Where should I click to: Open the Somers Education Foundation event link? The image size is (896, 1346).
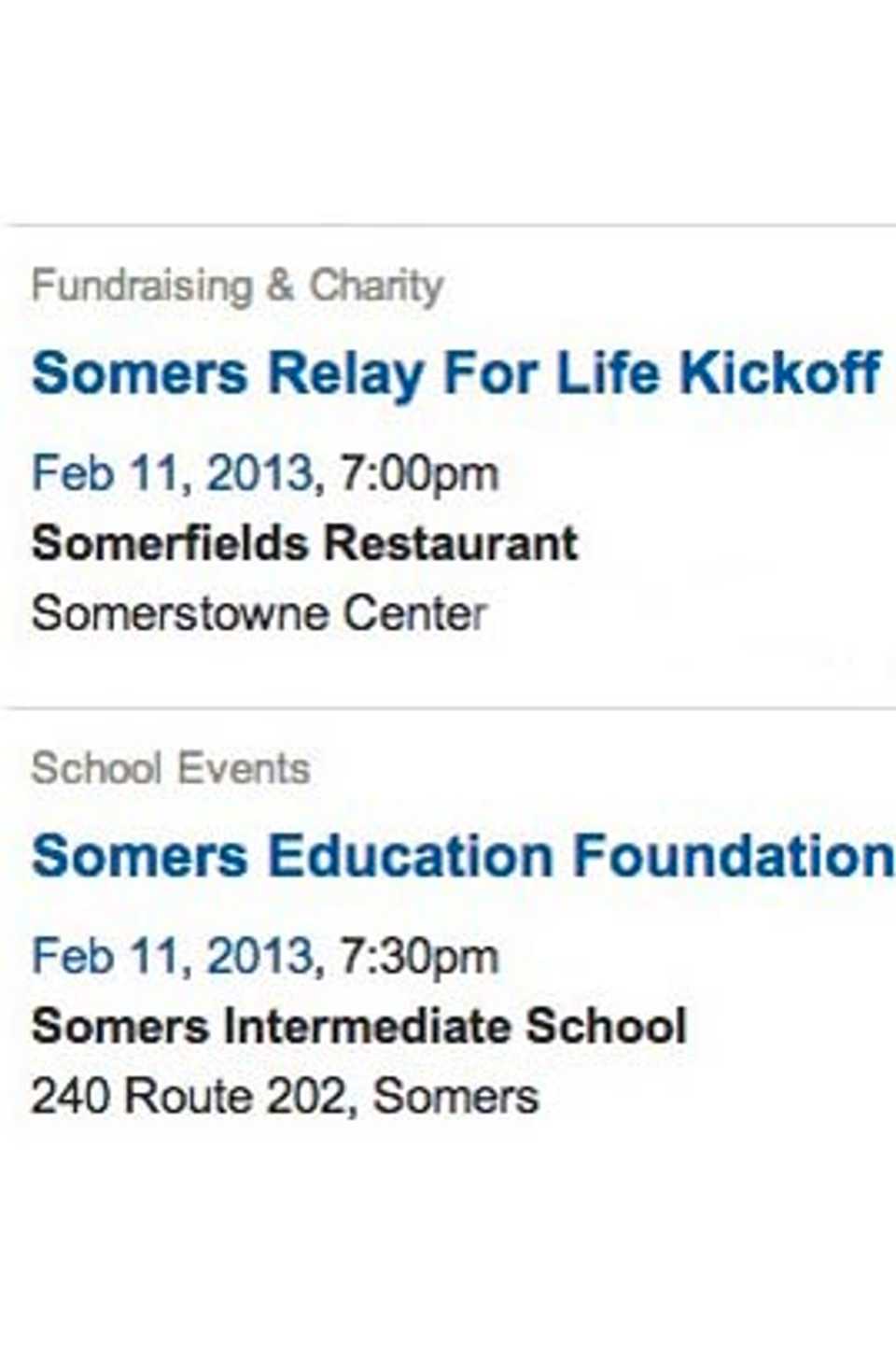pyautogui.click(x=464, y=856)
